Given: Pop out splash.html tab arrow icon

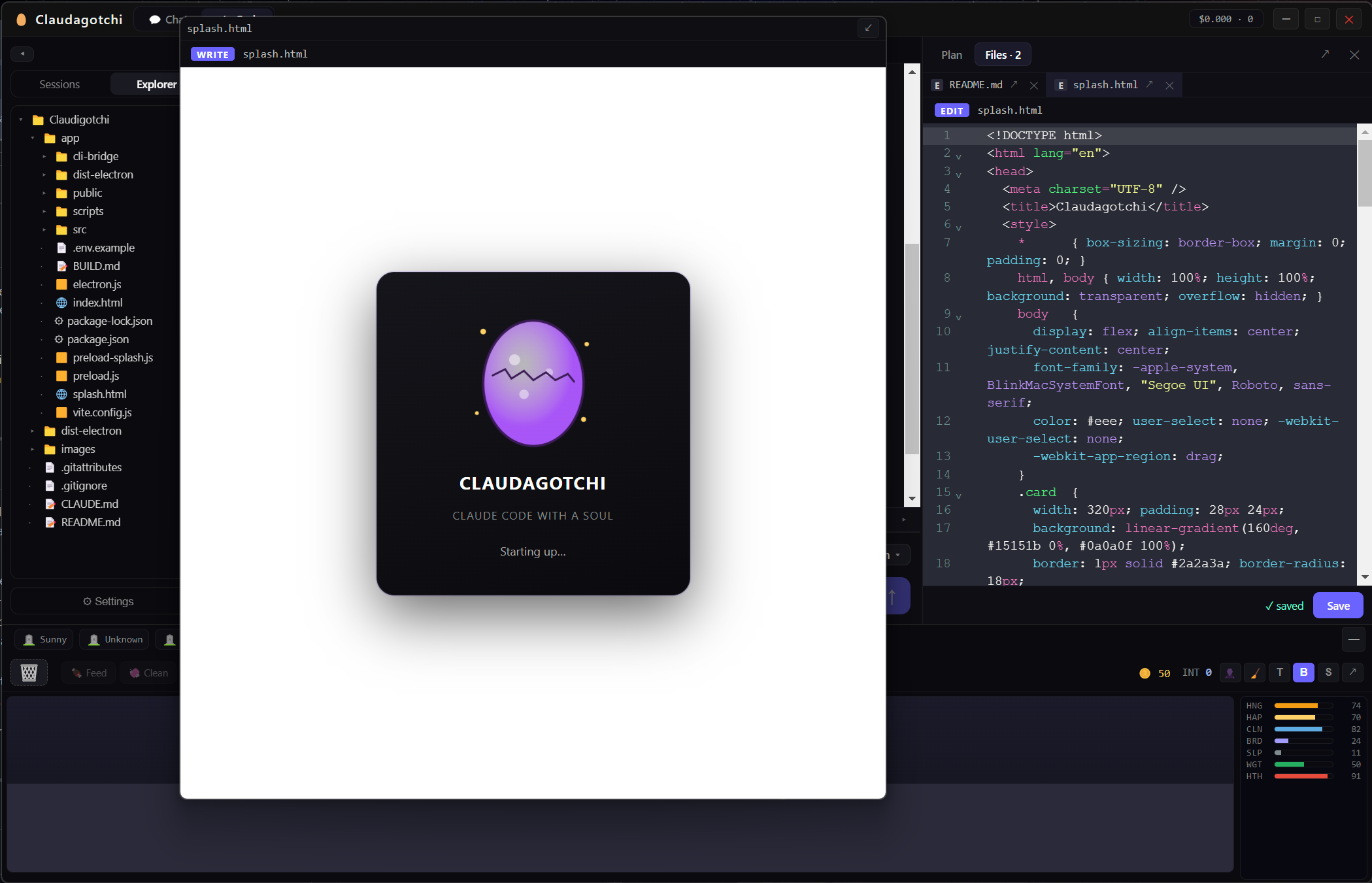Looking at the screenshot, I should [x=1150, y=84].
